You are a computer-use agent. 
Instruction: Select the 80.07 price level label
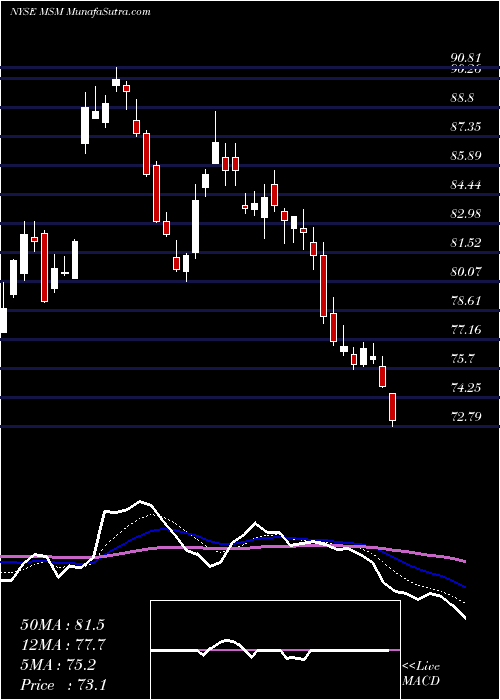[x=467, y=271]
